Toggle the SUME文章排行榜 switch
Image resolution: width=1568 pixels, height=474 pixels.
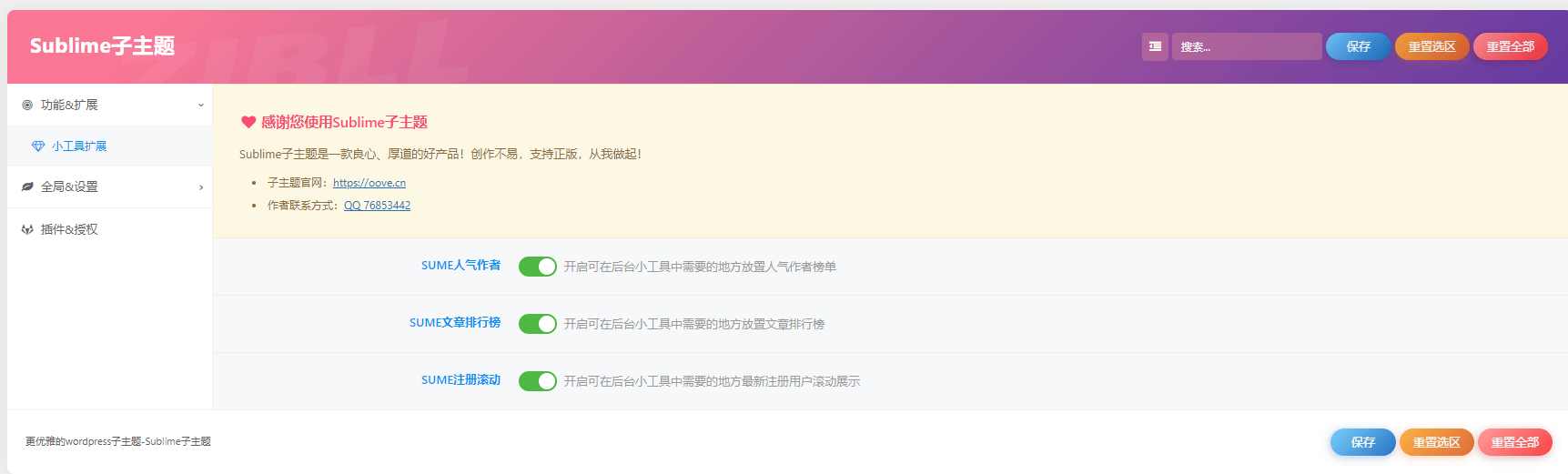coord(538,324)
